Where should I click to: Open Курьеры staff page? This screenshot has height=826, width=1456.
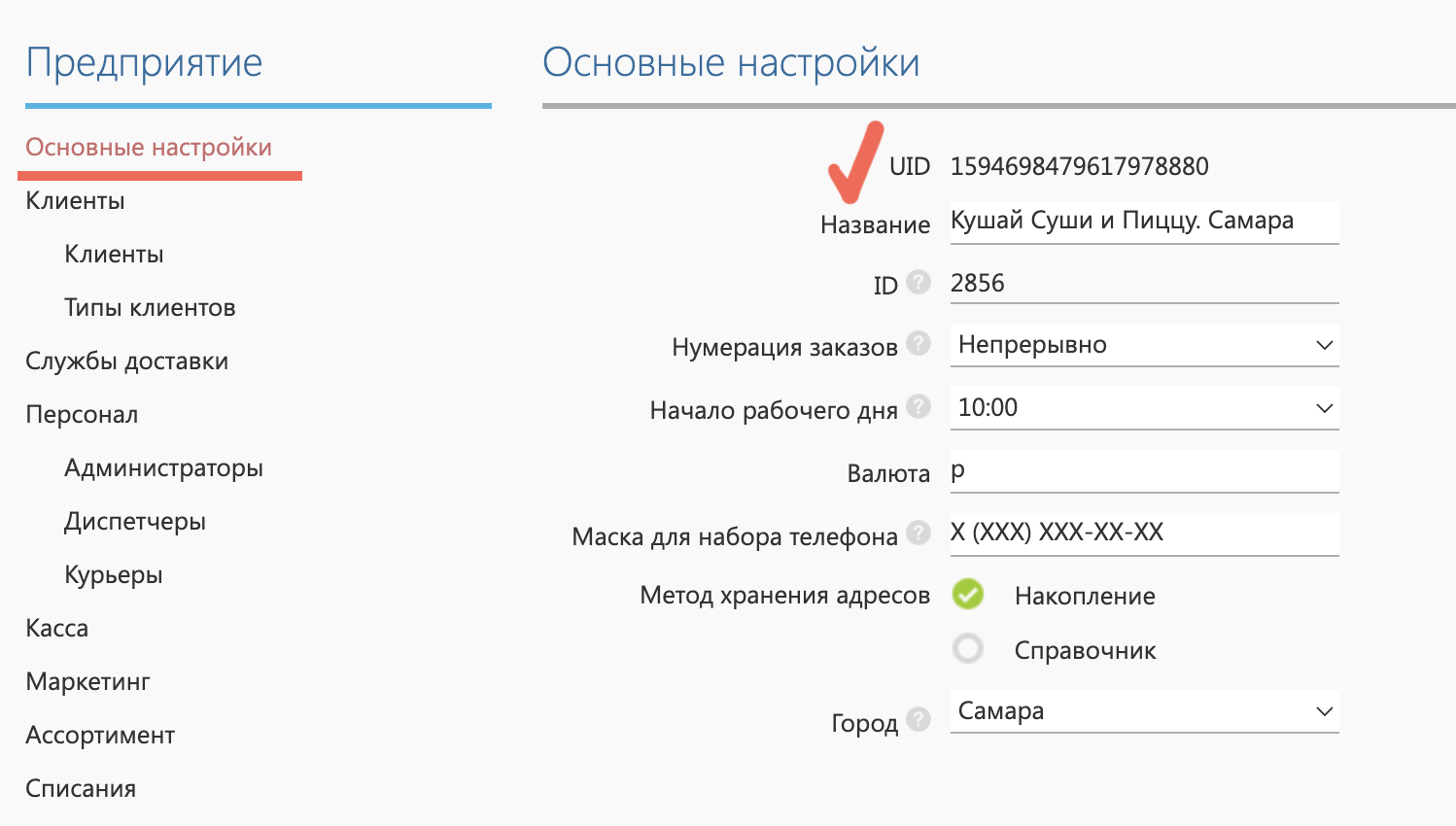(x=113, y=575)
